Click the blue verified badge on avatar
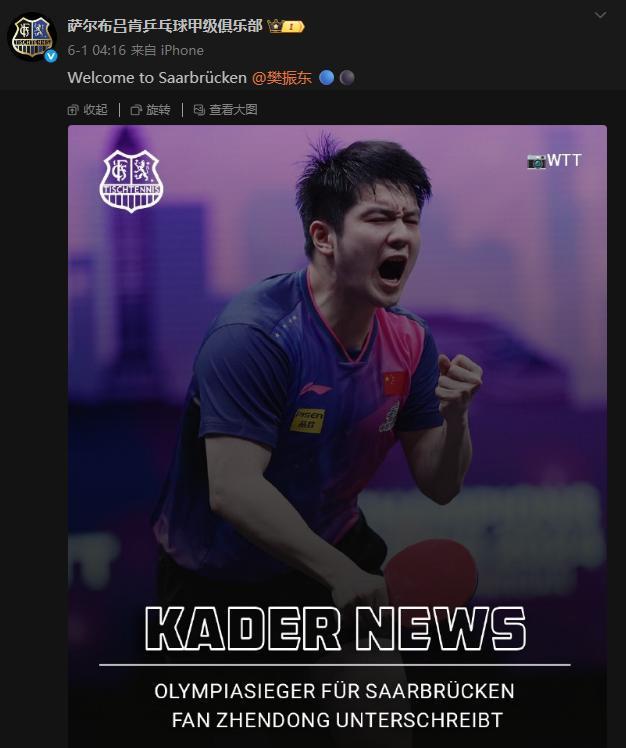 point(51,56)
